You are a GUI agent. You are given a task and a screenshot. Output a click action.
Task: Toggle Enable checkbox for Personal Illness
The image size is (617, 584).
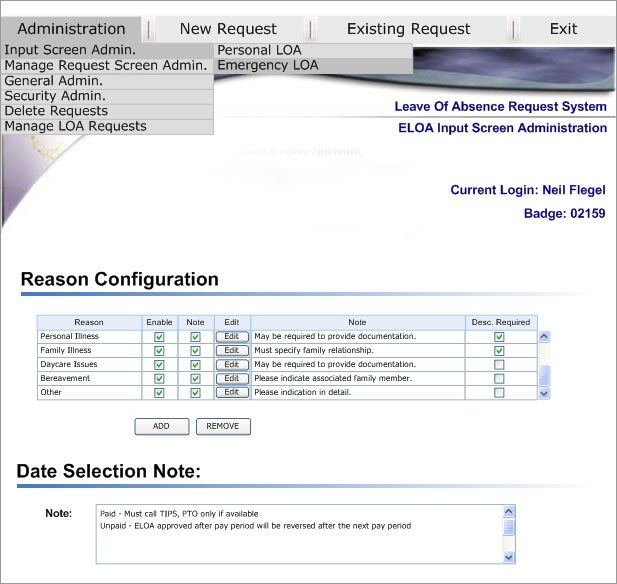tap(159, 337)
